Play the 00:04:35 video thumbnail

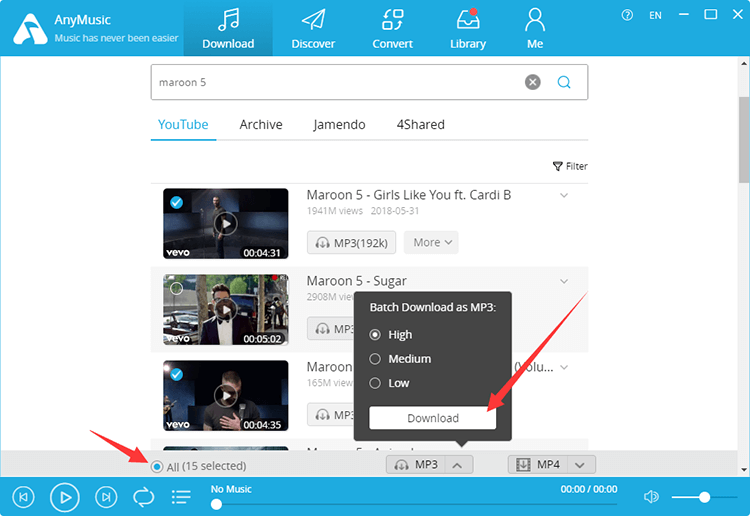tap(226, 395)
